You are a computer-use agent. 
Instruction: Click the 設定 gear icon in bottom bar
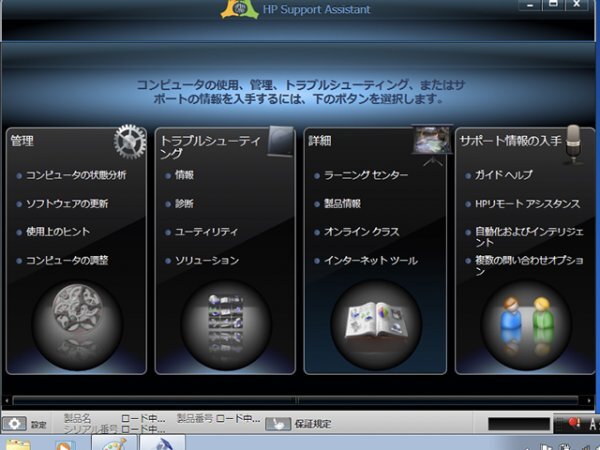point(15,424)
